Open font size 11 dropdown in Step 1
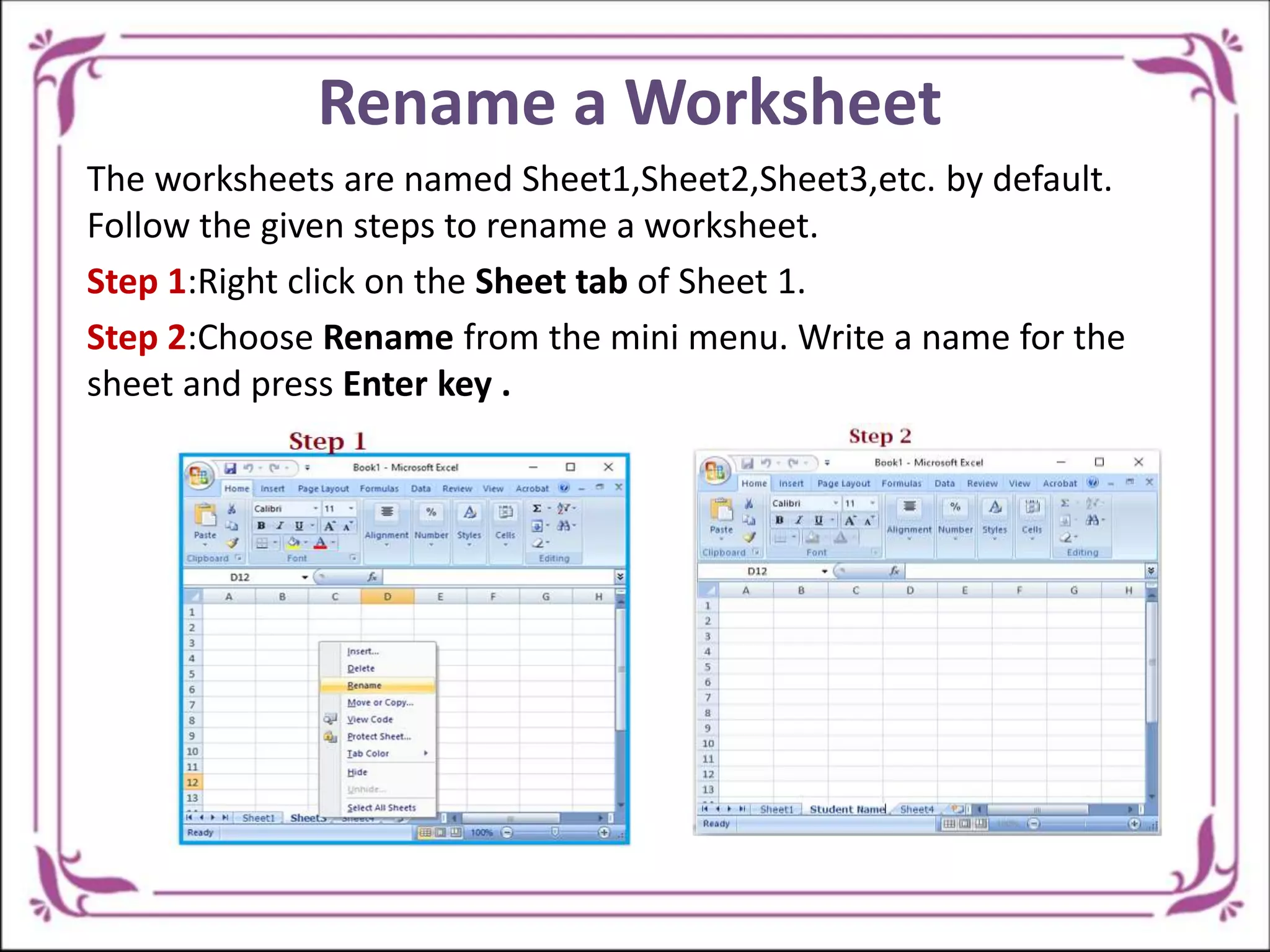The width and height of the screenshot is (1270, 952). (351, 508)
